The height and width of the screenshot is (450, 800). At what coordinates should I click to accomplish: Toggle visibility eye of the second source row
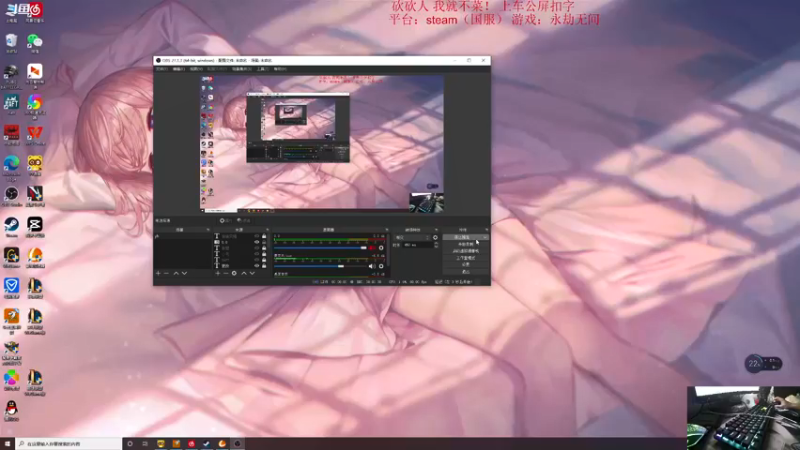click(x=257, y=242)
